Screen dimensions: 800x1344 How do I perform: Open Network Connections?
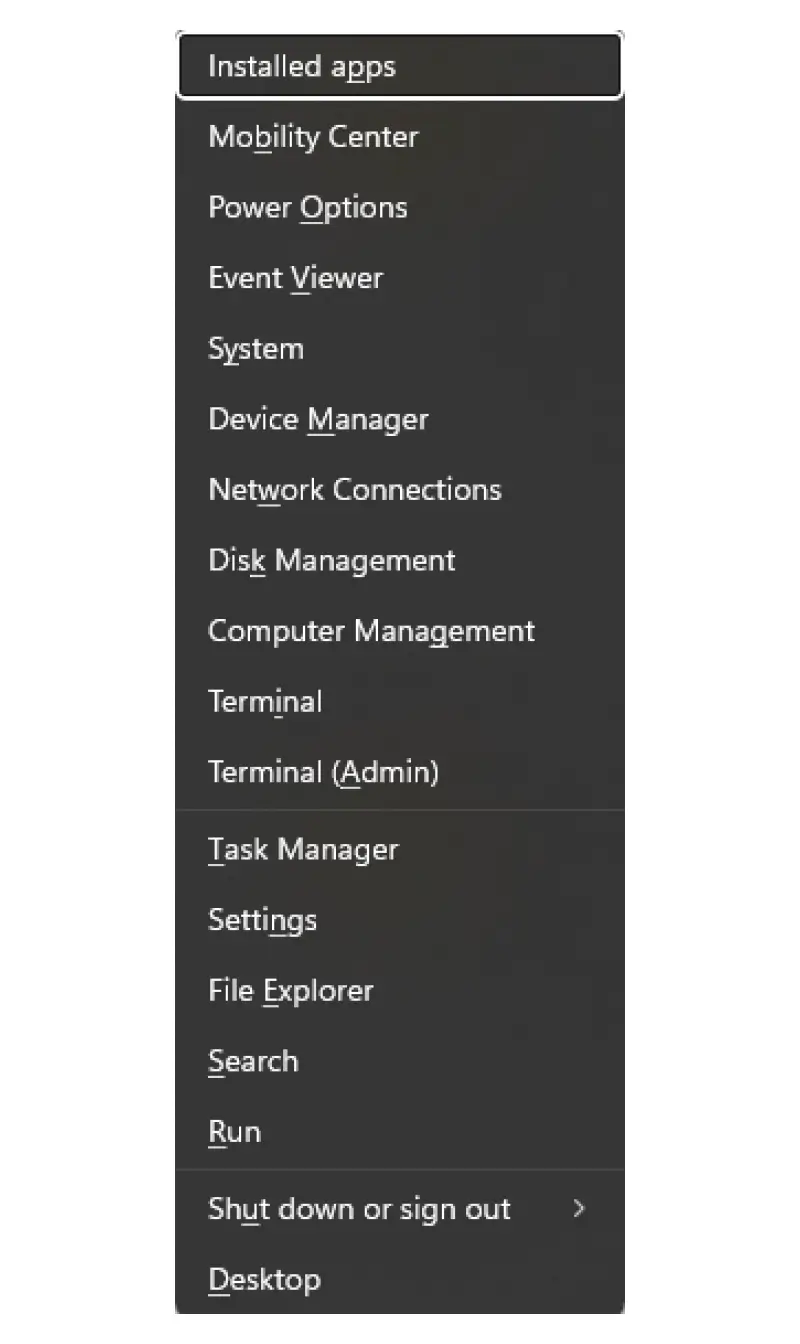354,489
